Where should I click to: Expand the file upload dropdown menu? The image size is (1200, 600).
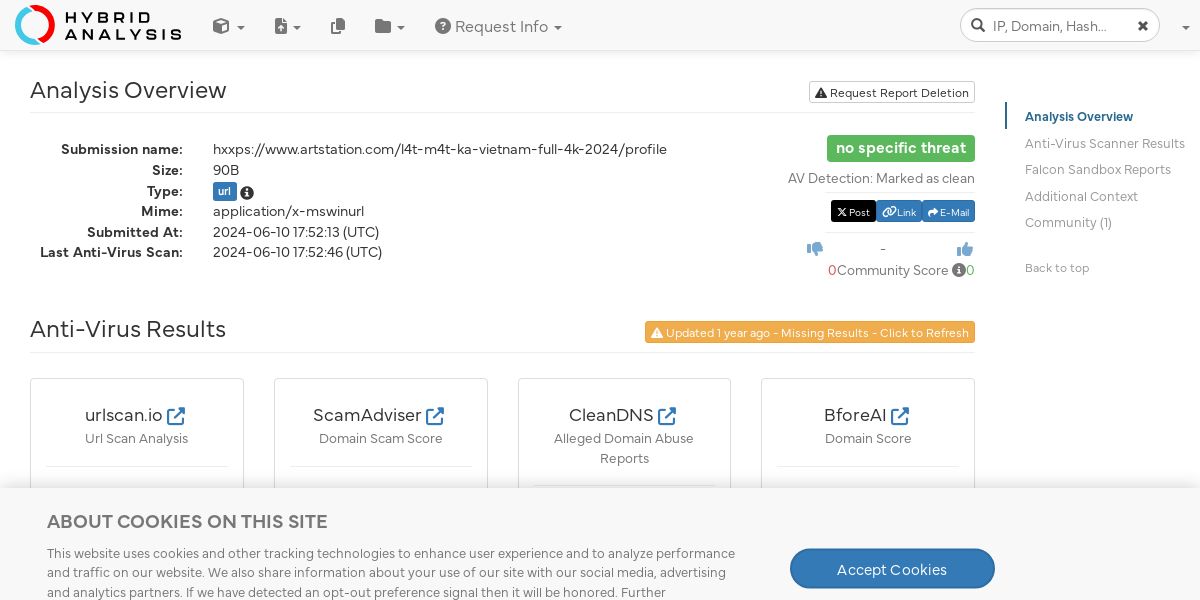pos(288,27)
